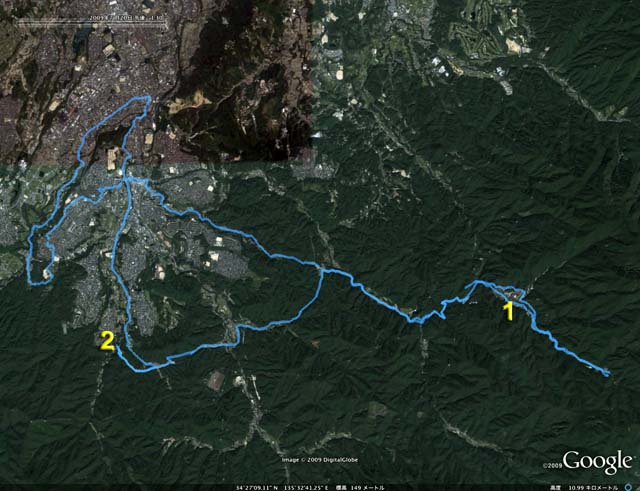Image resolution: width=640 pixels, height=491 pixels.
Task: Click the right end of time slider
Action: click(165, 22)
